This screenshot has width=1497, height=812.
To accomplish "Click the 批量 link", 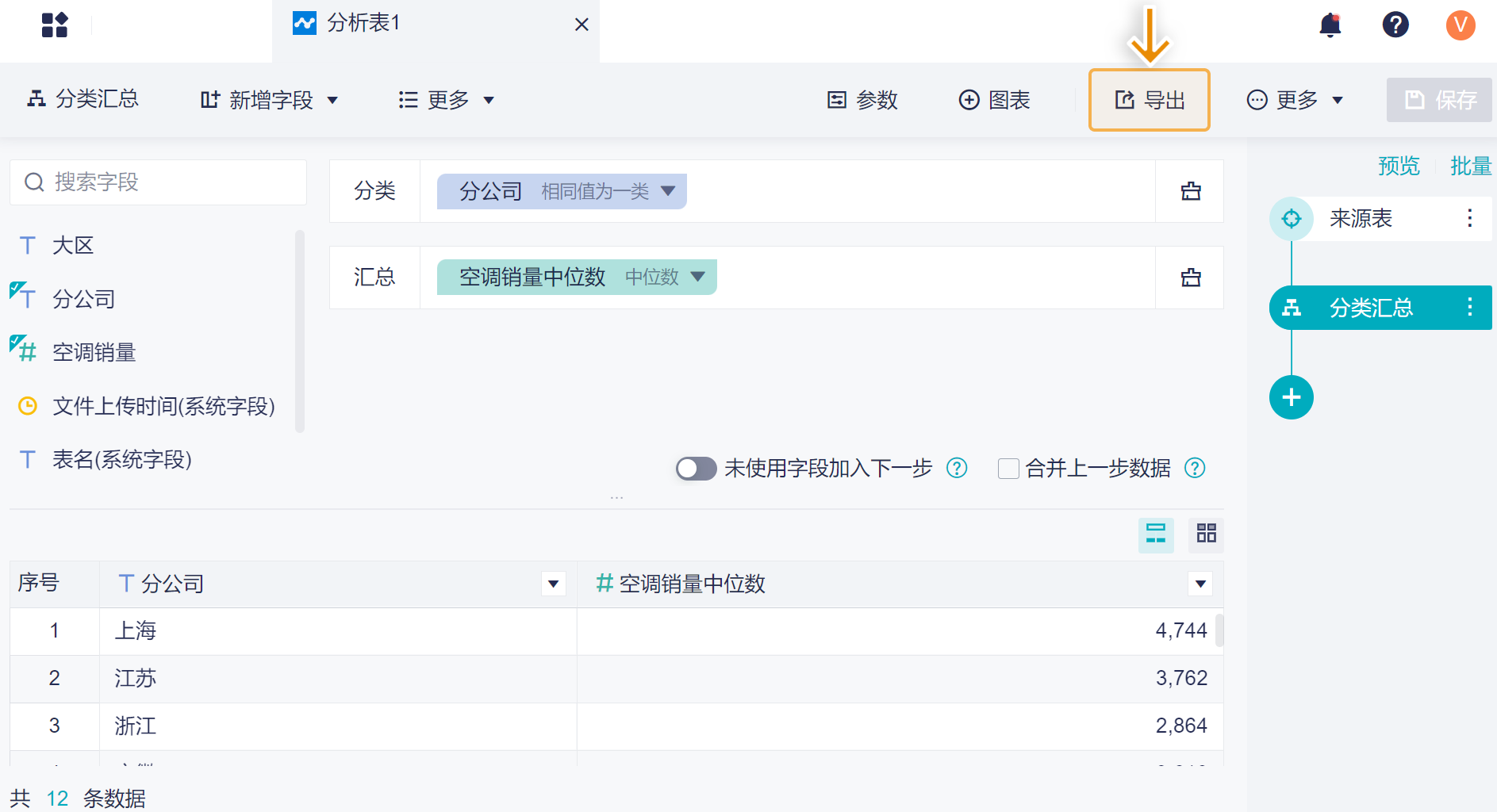I will coord(1471,166).
